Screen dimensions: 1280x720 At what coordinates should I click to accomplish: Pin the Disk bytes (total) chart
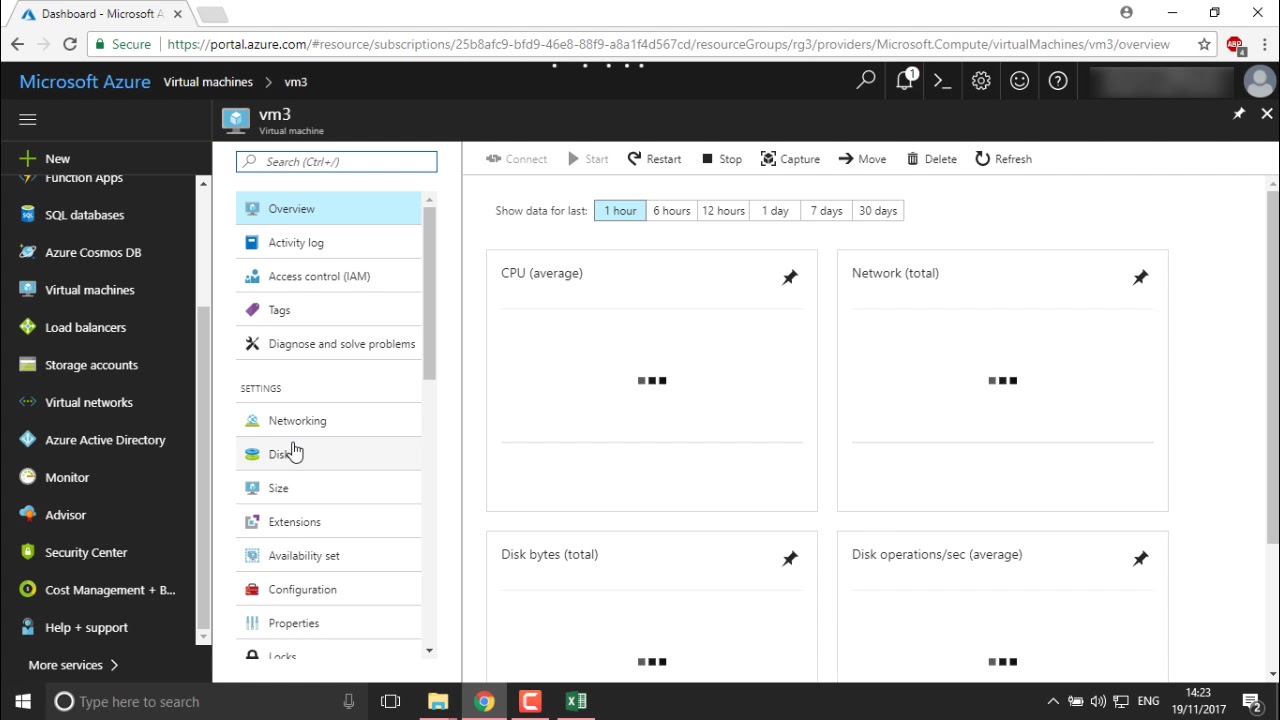click(790, 558)
